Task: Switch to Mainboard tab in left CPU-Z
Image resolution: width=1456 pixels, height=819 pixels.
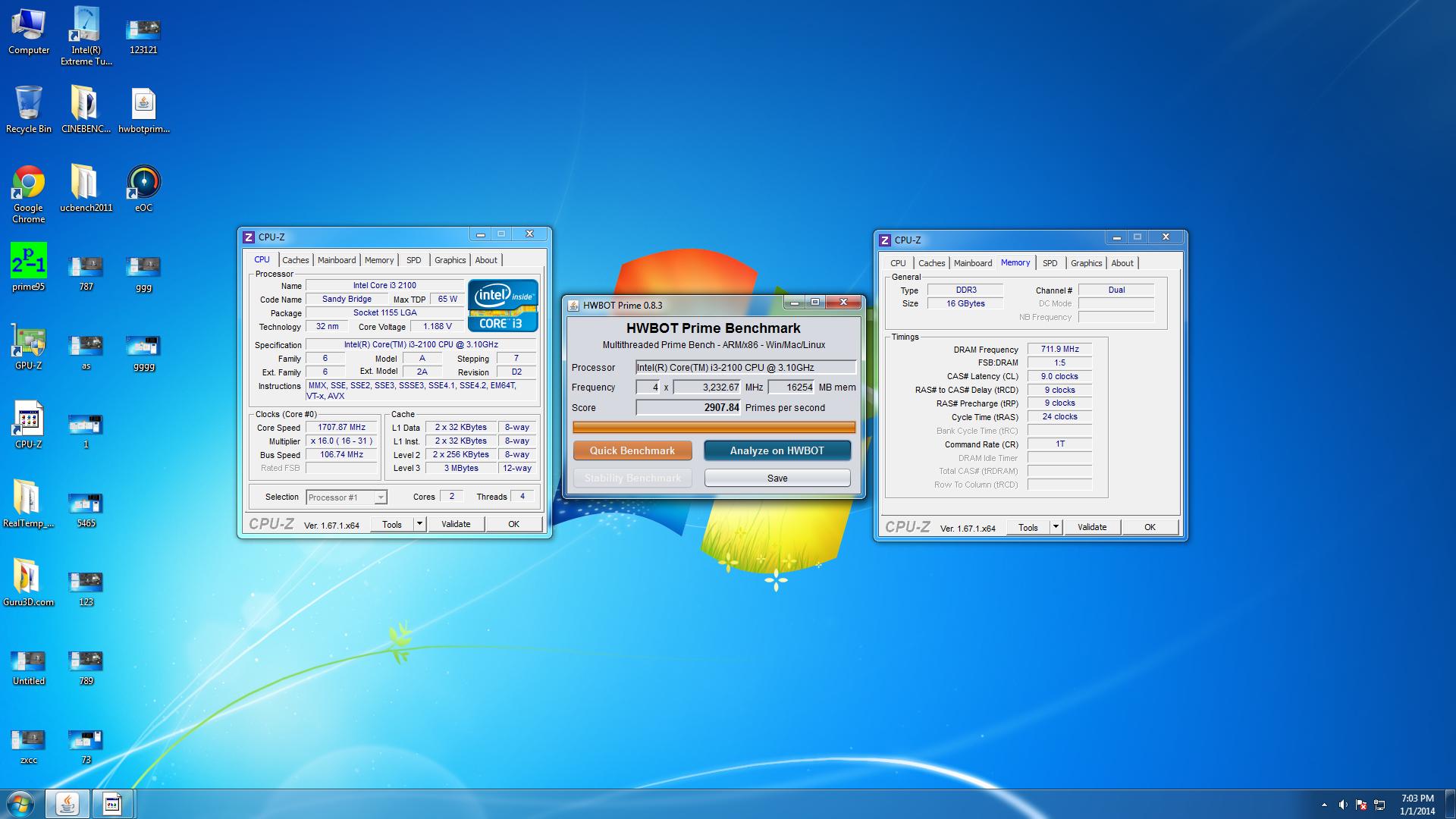Action: point(337,260)
